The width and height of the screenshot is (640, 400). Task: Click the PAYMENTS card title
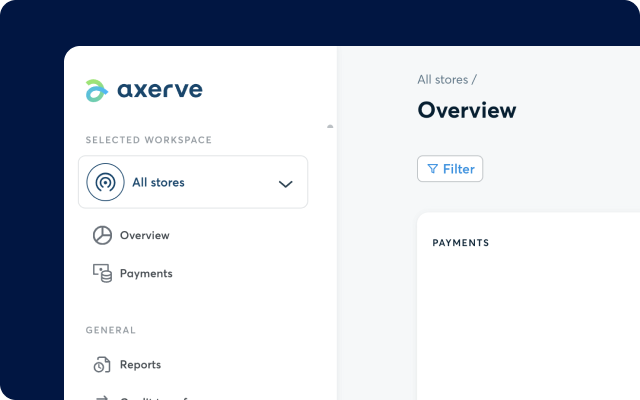460,243
